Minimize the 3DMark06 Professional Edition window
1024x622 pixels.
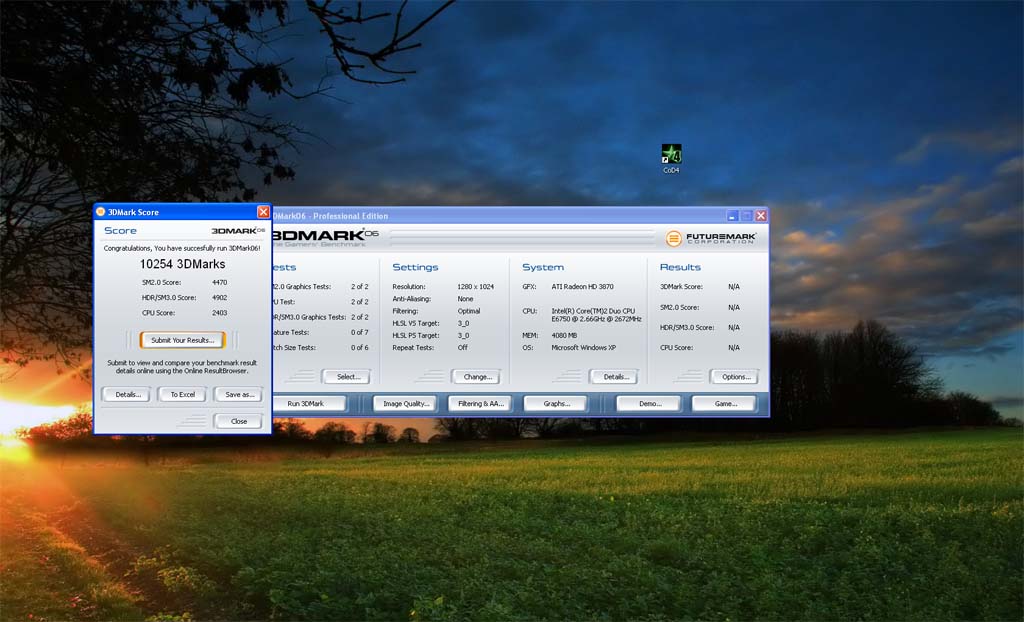[733, 215]
